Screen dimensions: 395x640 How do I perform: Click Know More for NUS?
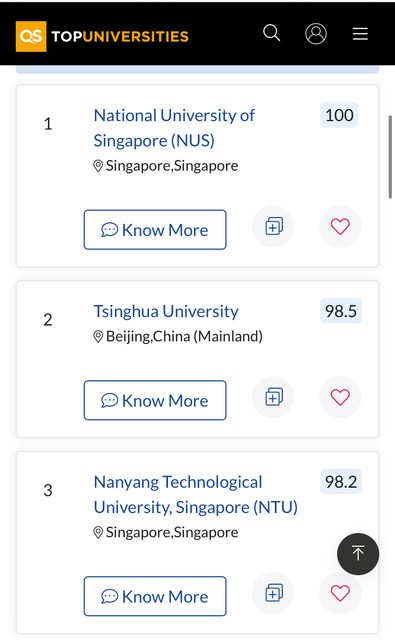coord(155,230)
